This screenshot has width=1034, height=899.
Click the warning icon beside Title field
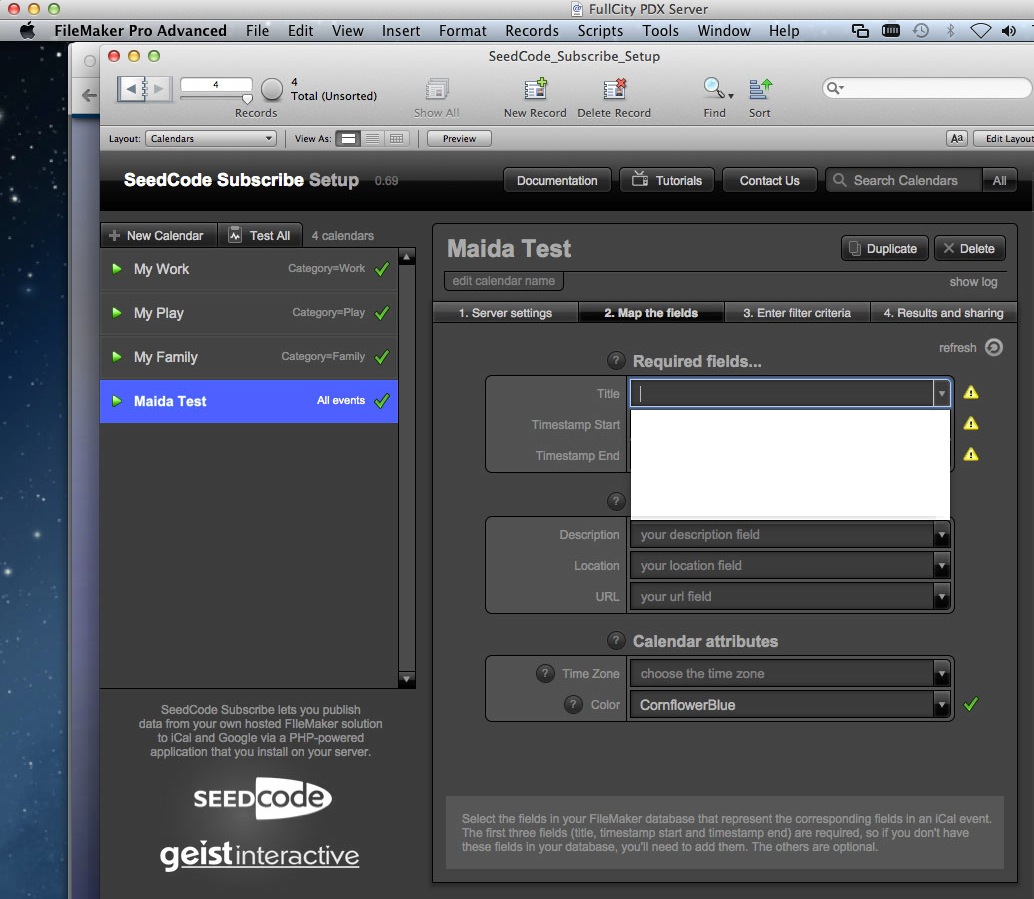click(971, 393)
